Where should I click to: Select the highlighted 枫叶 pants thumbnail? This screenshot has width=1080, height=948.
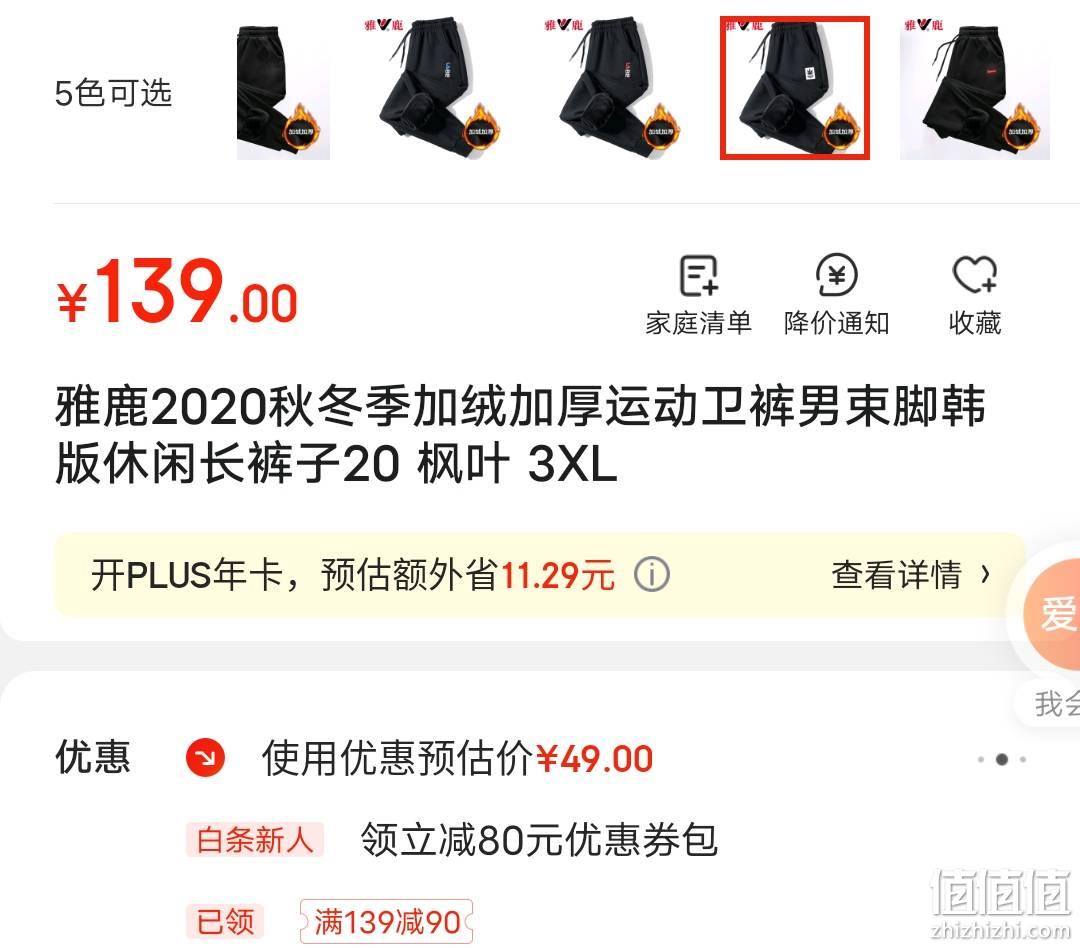pos(795,88)
